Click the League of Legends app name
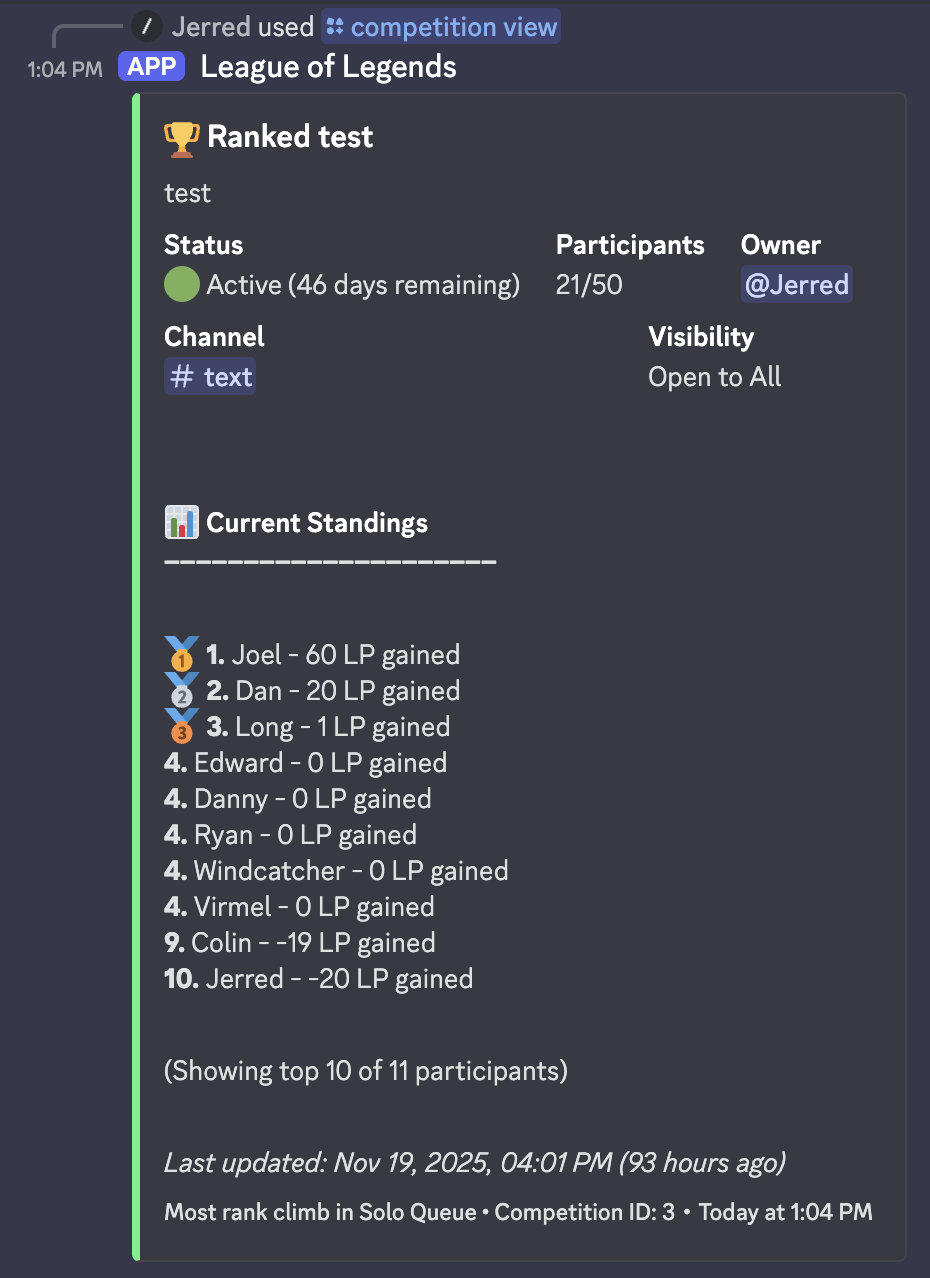 pyautogui.click(x=328, y=66)
